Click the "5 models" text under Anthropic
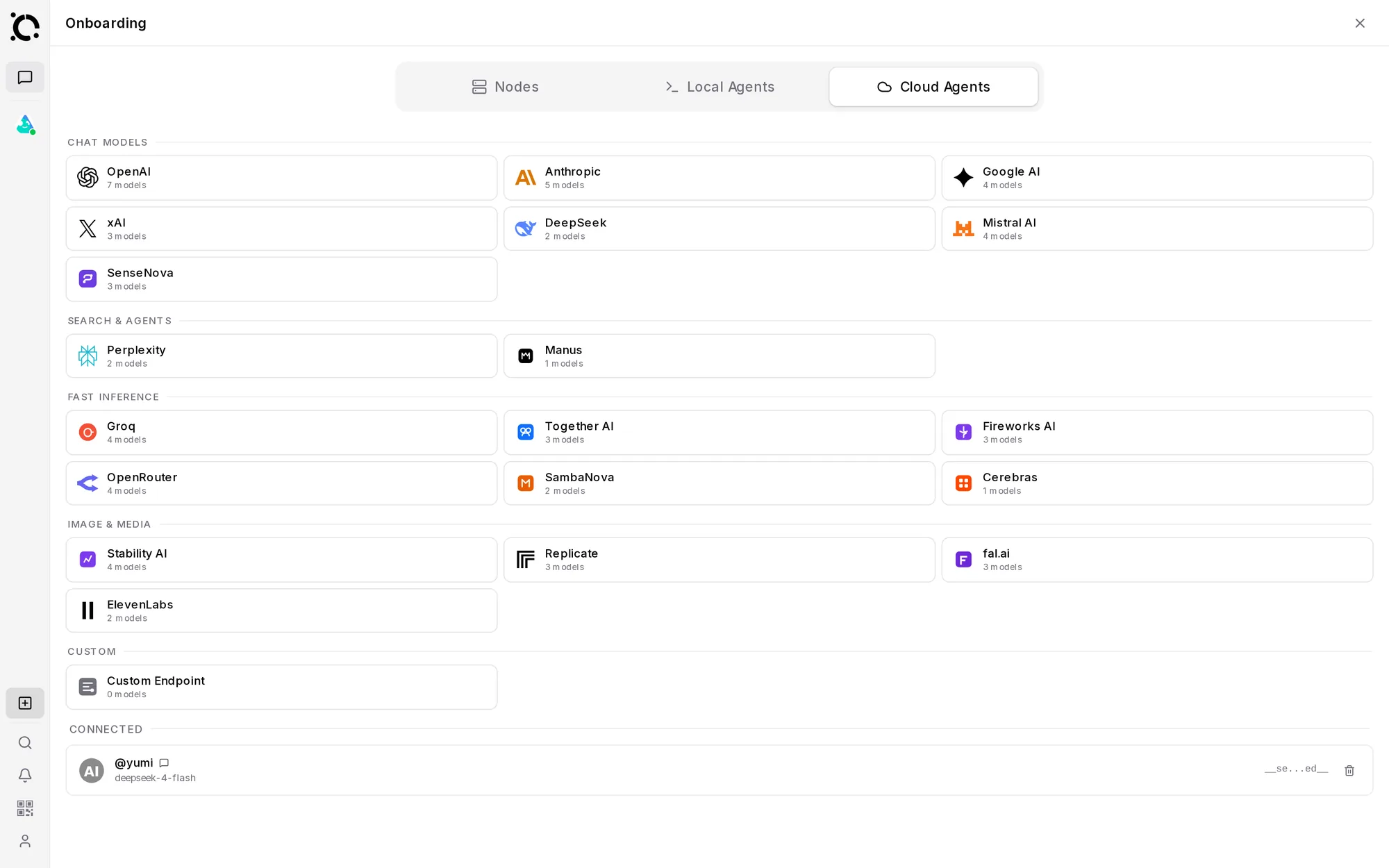 pyautogui.click(x=565, y=185)
